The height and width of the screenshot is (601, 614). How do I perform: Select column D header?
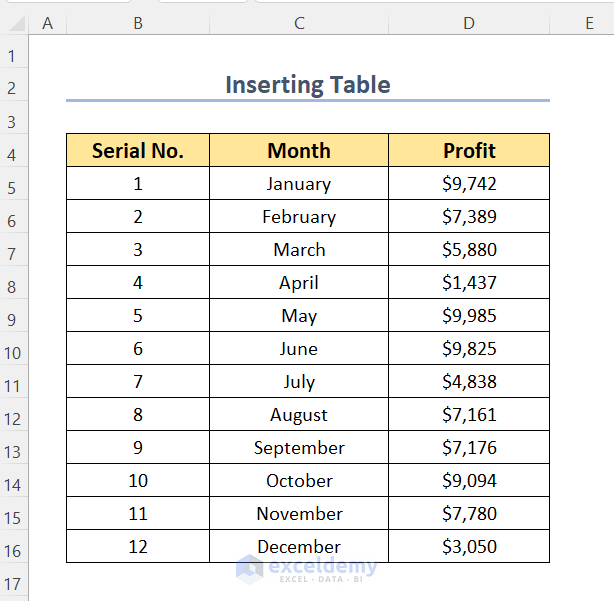(469, 23)
